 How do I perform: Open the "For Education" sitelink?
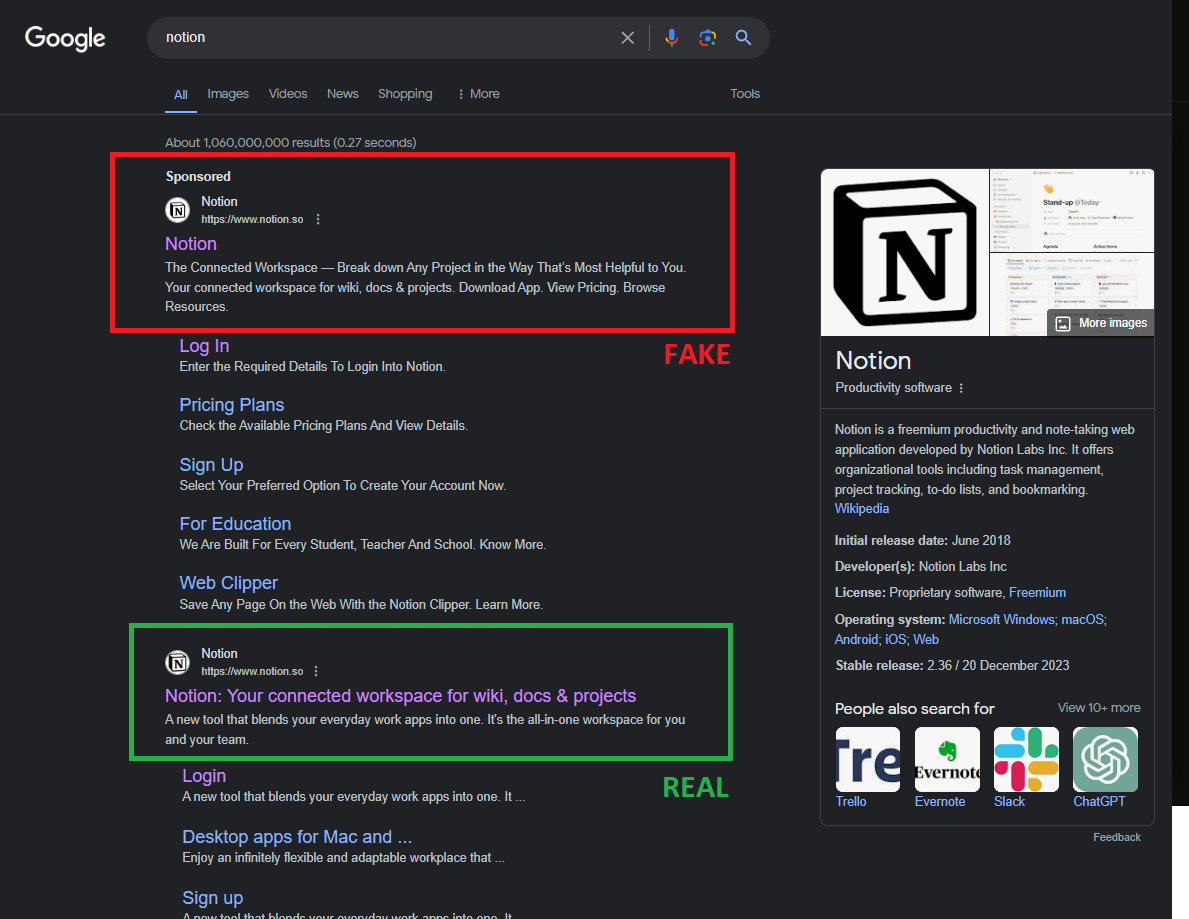[235, 524]
